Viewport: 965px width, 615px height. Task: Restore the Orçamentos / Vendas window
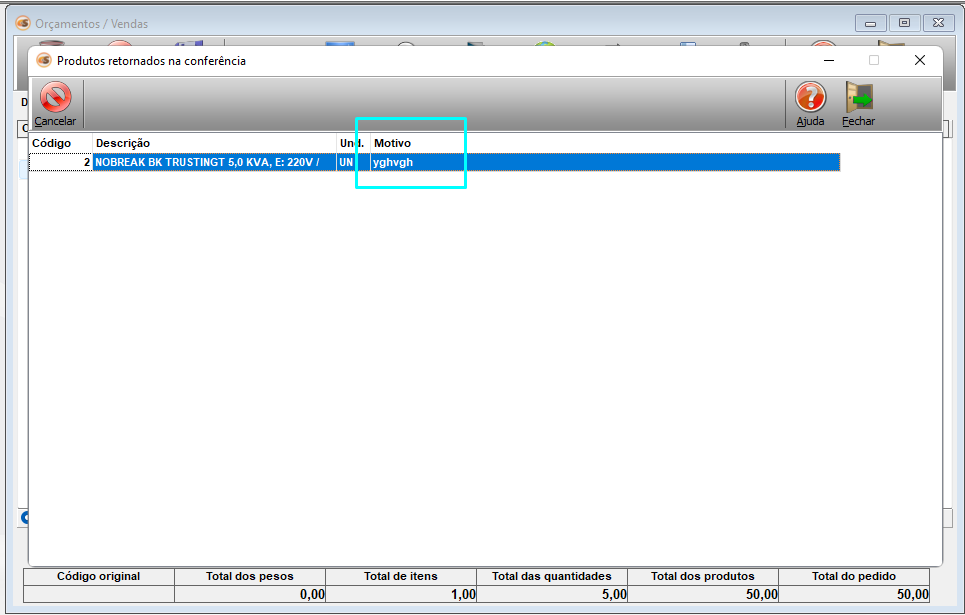tap(904, 23)
